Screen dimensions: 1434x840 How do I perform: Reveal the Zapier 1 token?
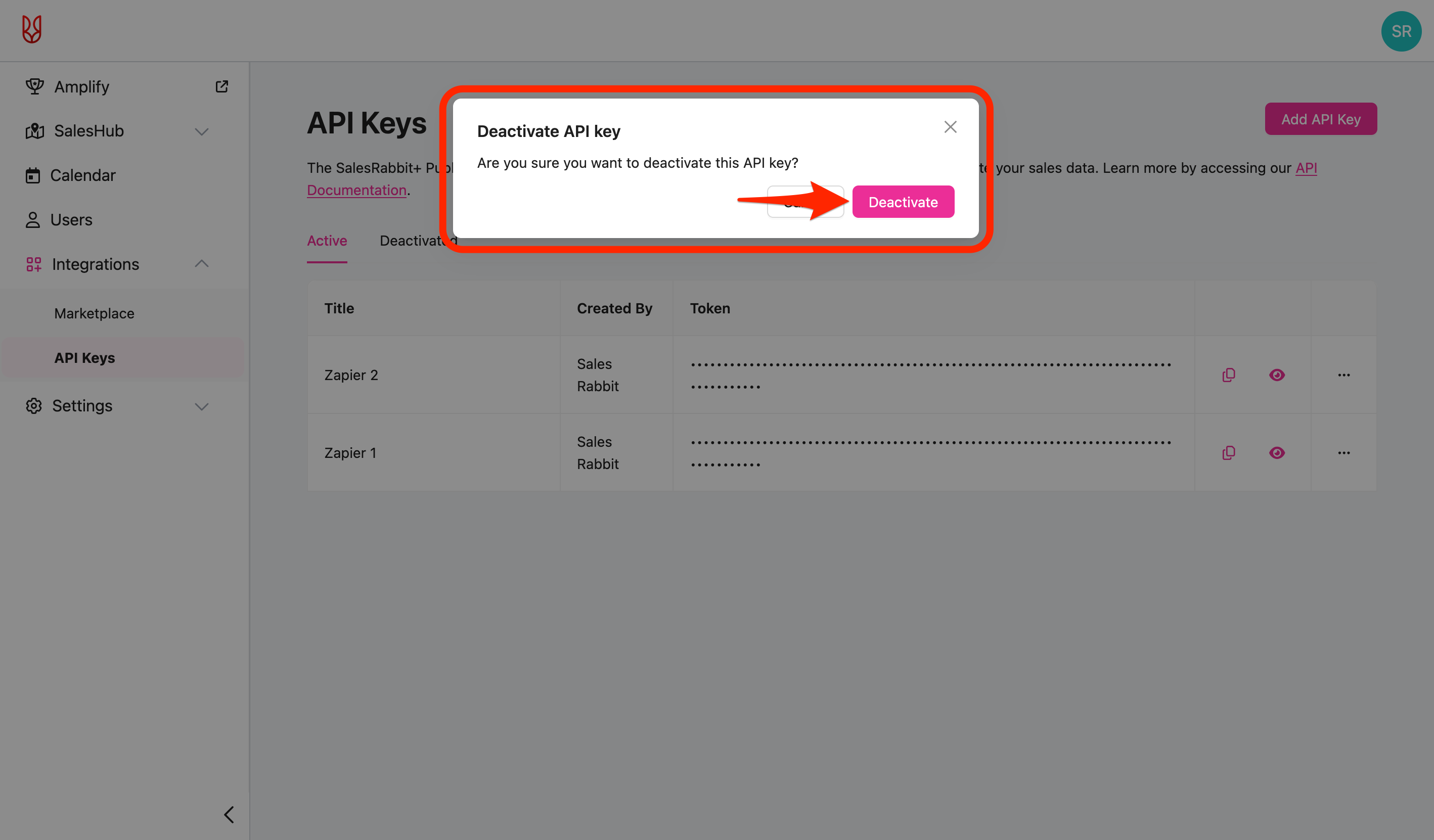[1276, 453]
